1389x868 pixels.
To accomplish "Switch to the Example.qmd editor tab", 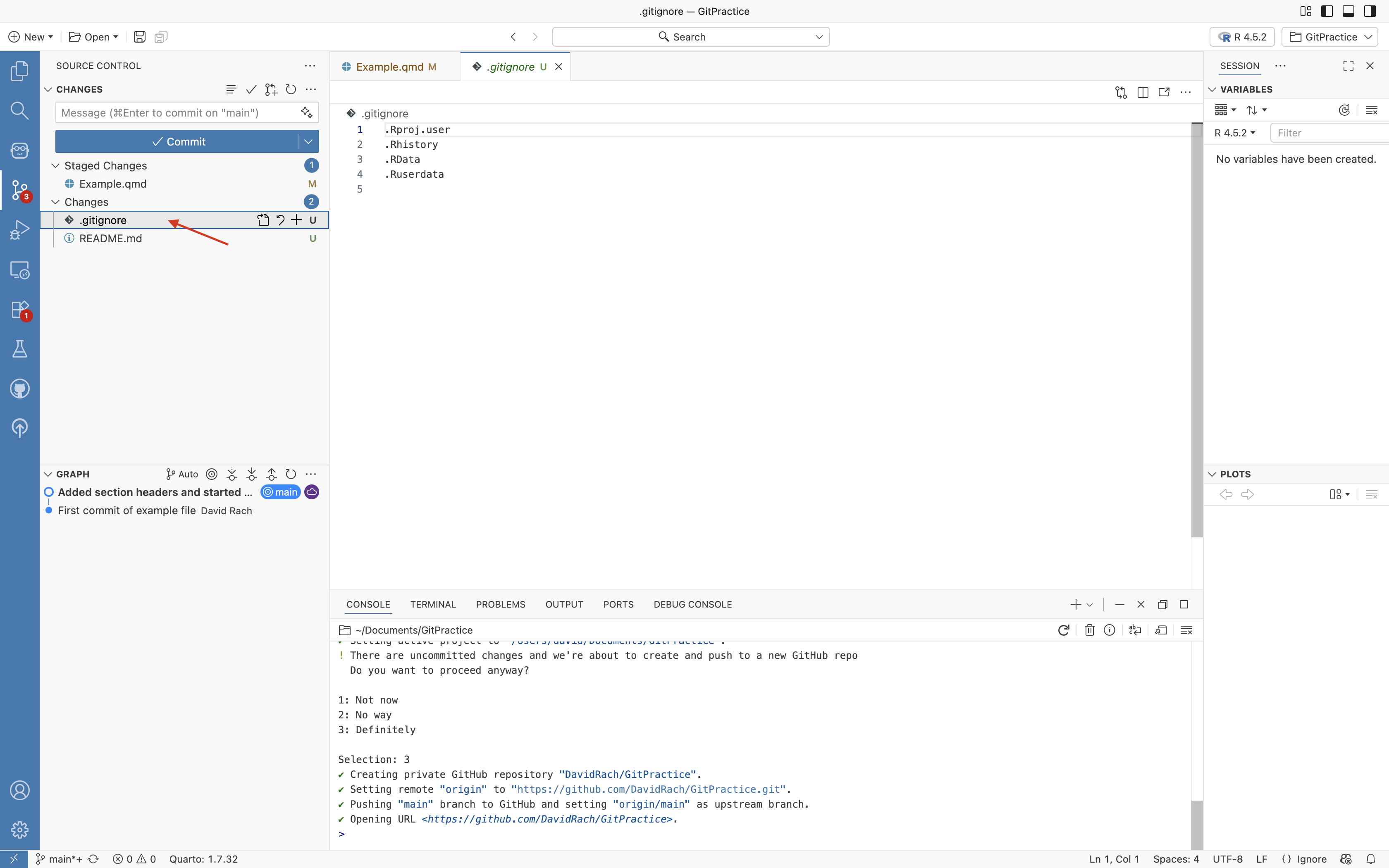I will click(390, 67).
